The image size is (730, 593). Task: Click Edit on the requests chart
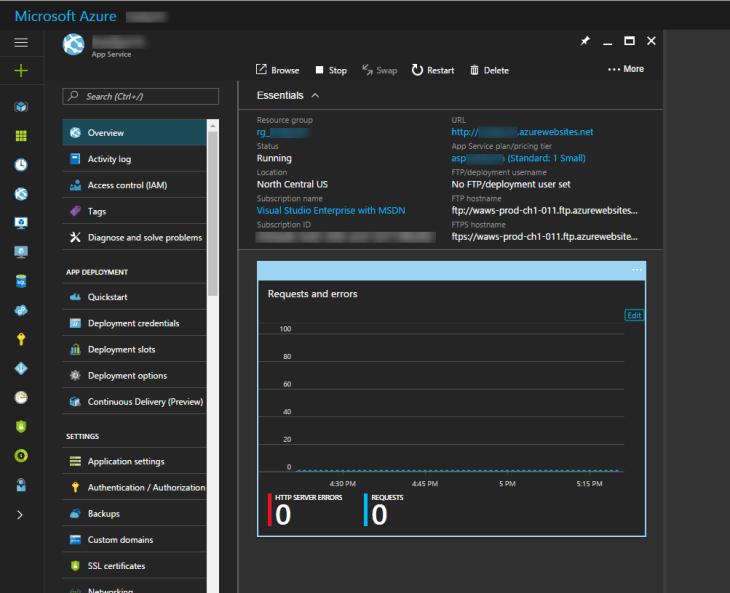[634, 315]
